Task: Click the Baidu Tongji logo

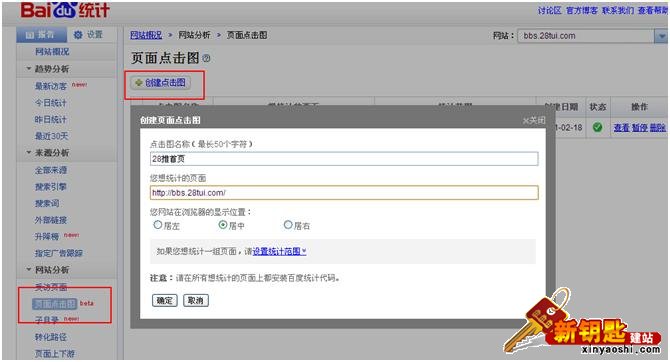Action: pos(65,10)
